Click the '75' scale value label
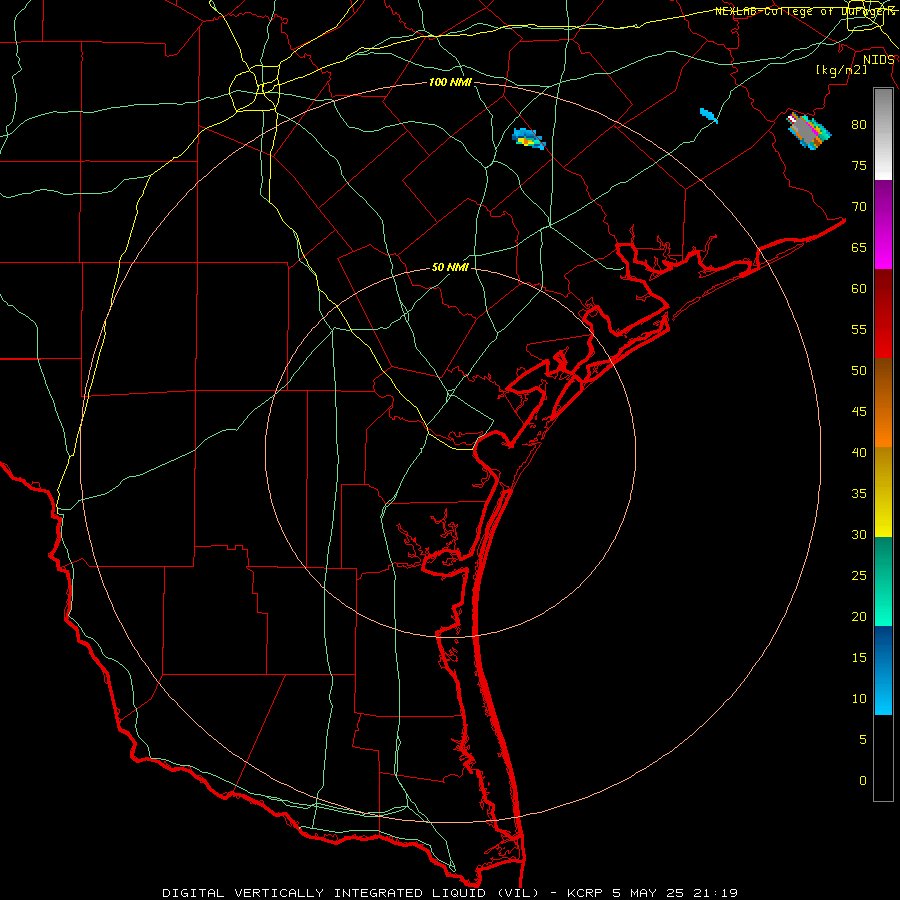 [x=859, y=166]
